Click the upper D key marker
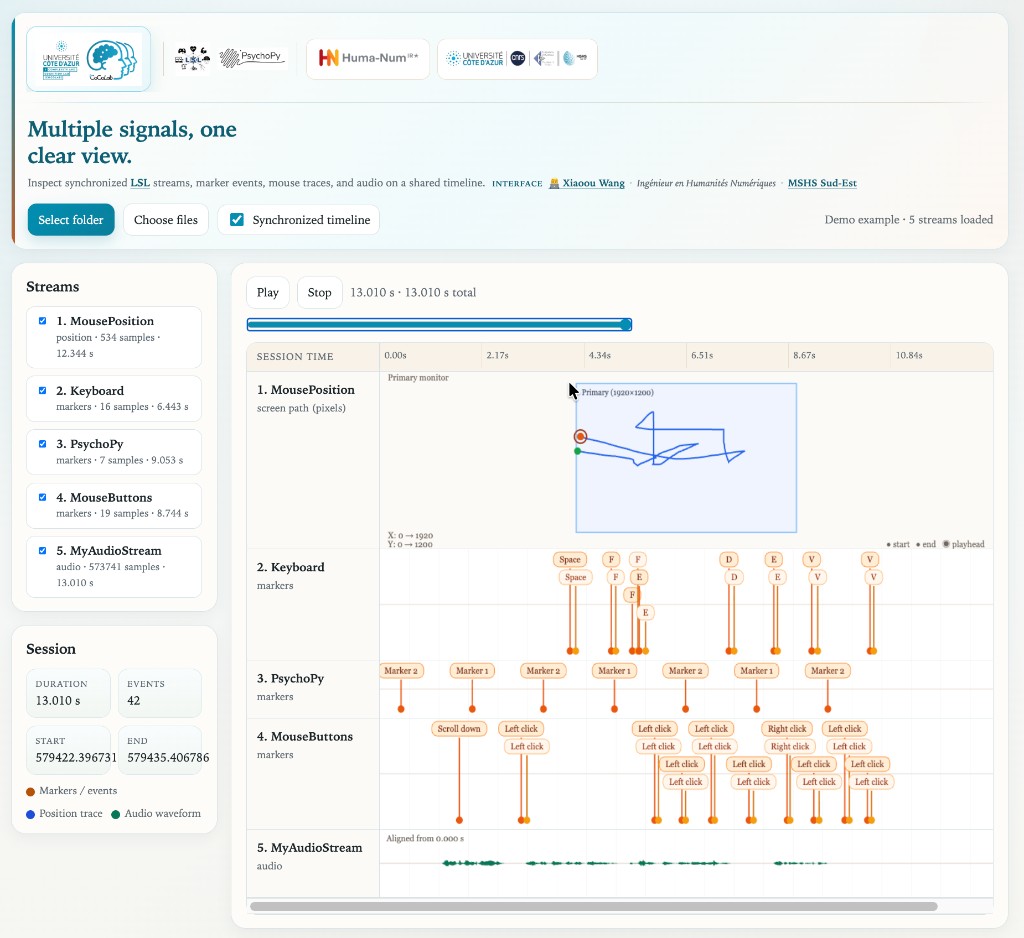1024x938 pixels. pyautogui.click(x=729, y=559)
